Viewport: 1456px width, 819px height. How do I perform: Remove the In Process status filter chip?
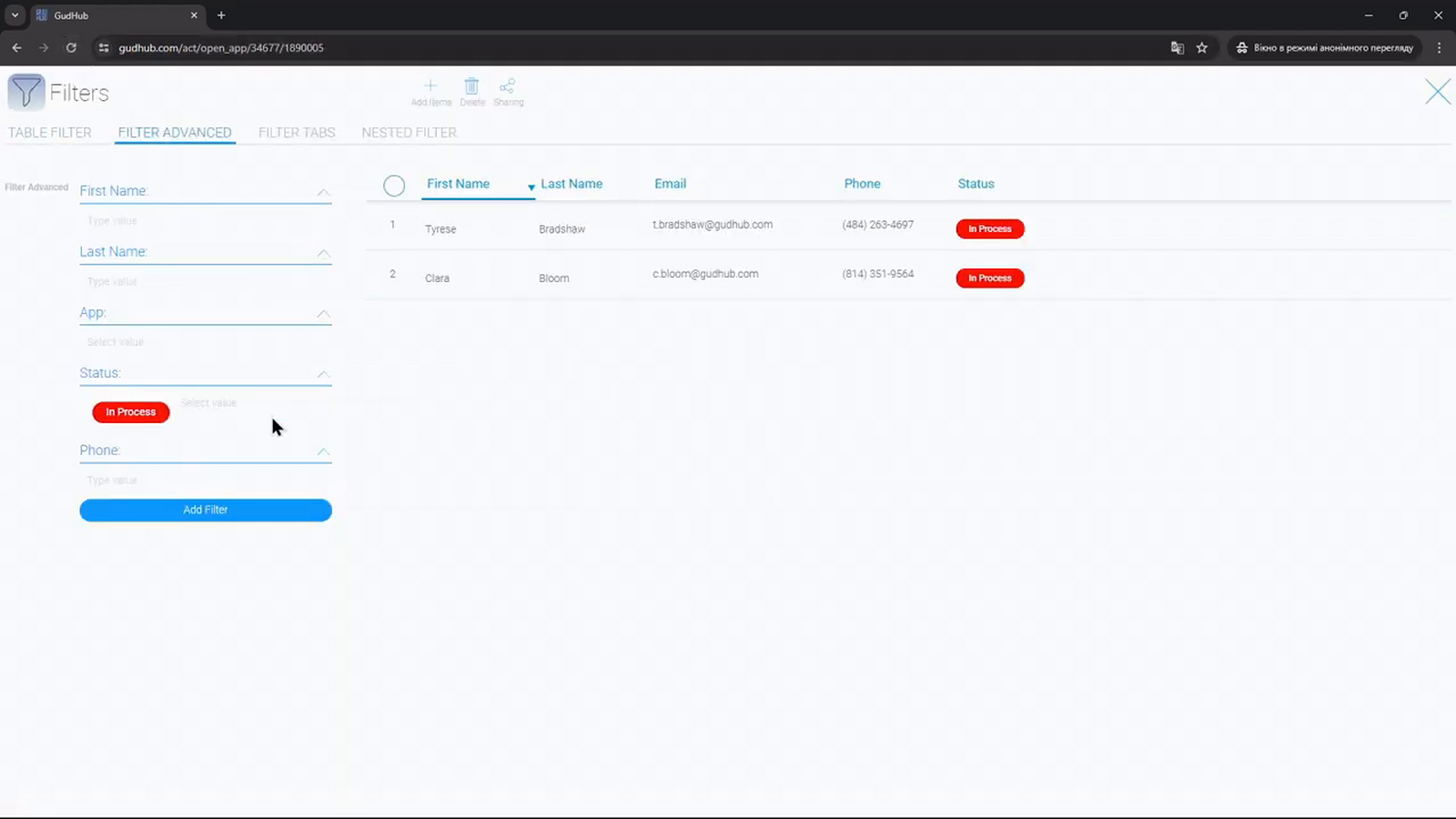[x=131, y=412]
